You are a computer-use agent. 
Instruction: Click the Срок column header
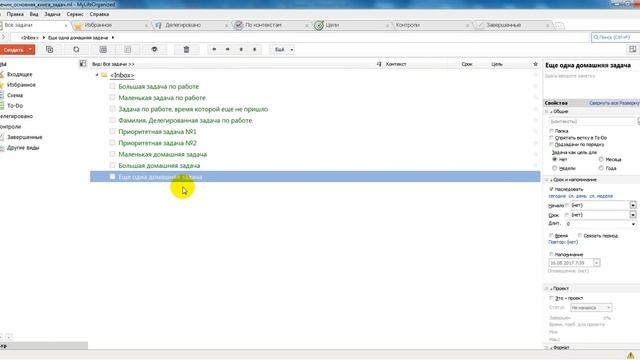point(467,64)
